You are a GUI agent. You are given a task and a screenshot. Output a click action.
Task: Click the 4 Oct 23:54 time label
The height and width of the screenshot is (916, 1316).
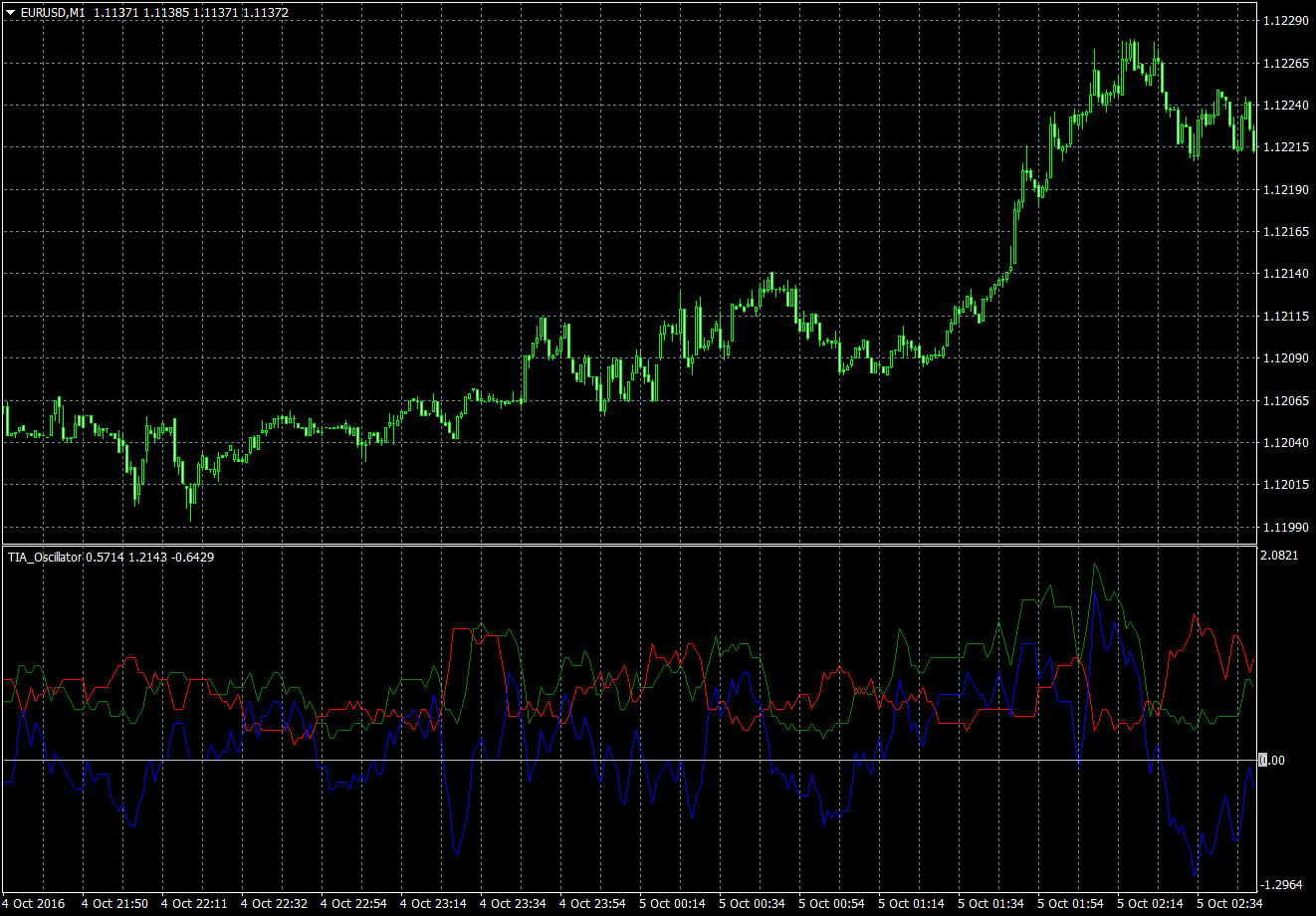click(593, 904)
